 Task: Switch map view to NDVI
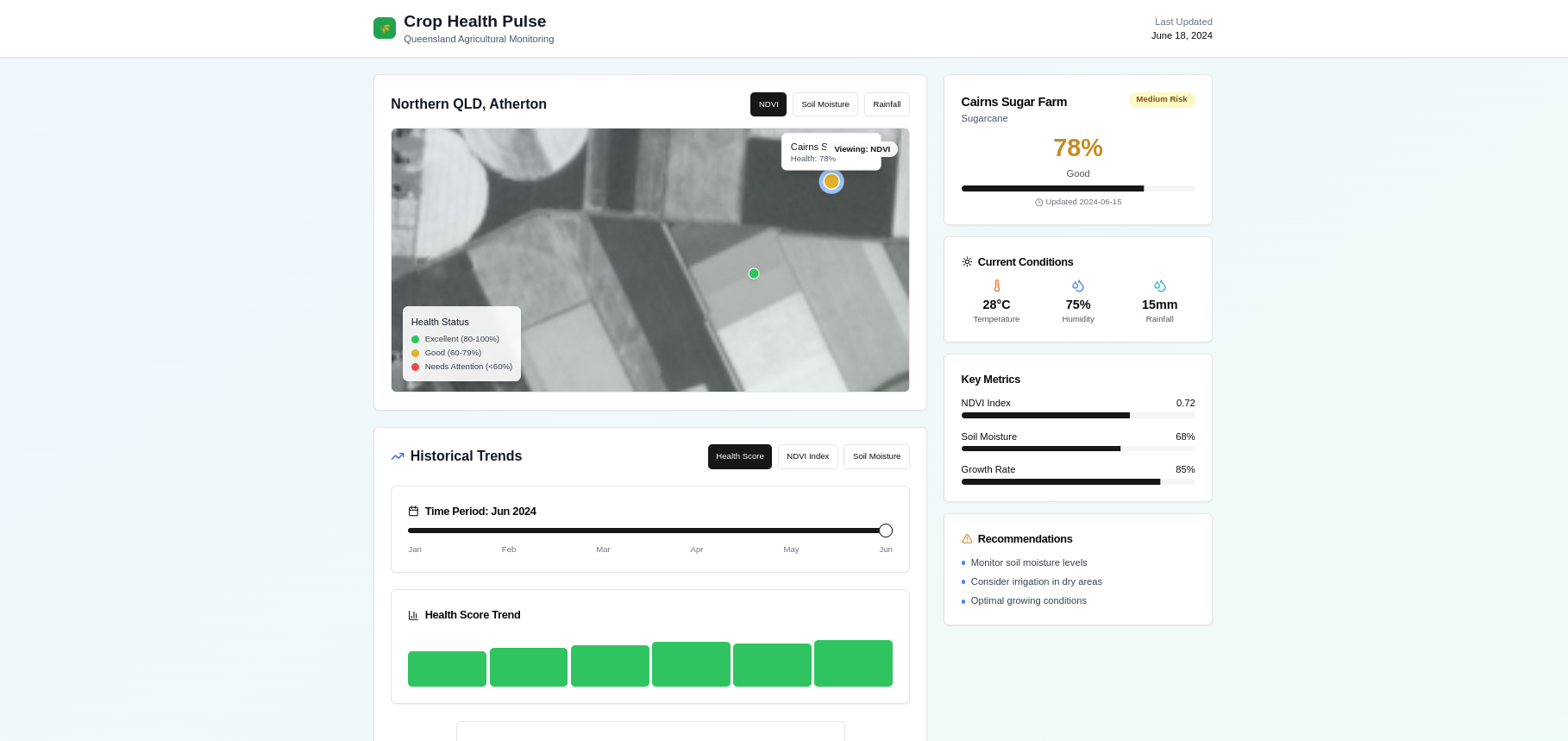coord(768,104)
